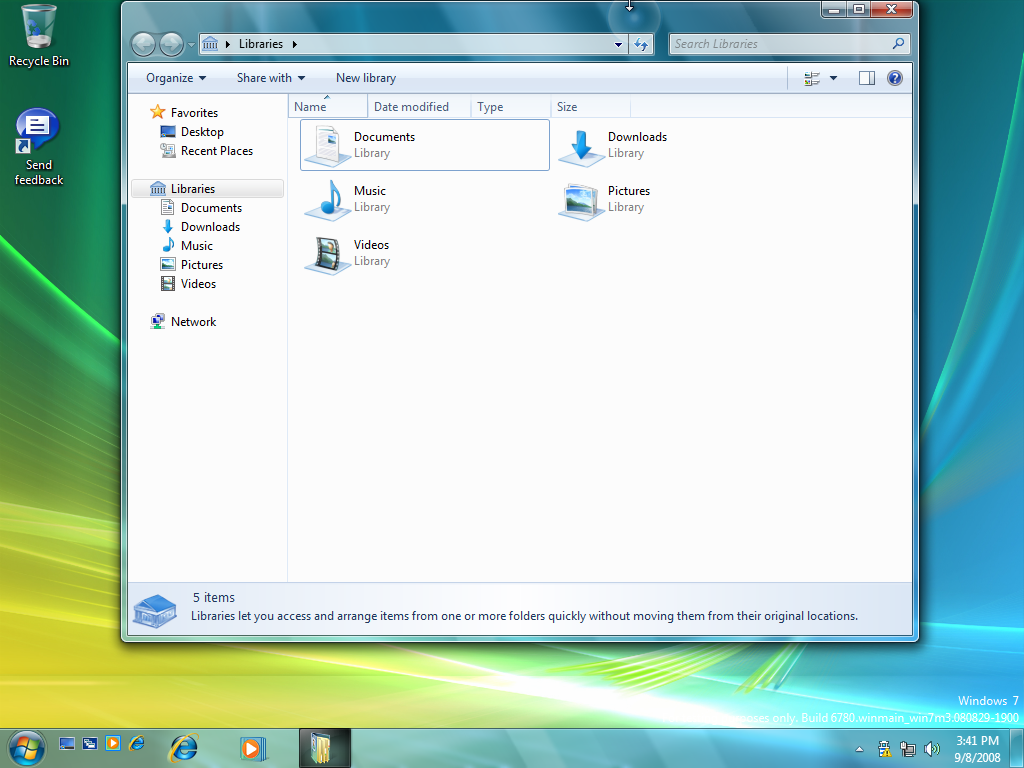Expand the Share with dropdown

pyautogui.click(x=271, y=78)
